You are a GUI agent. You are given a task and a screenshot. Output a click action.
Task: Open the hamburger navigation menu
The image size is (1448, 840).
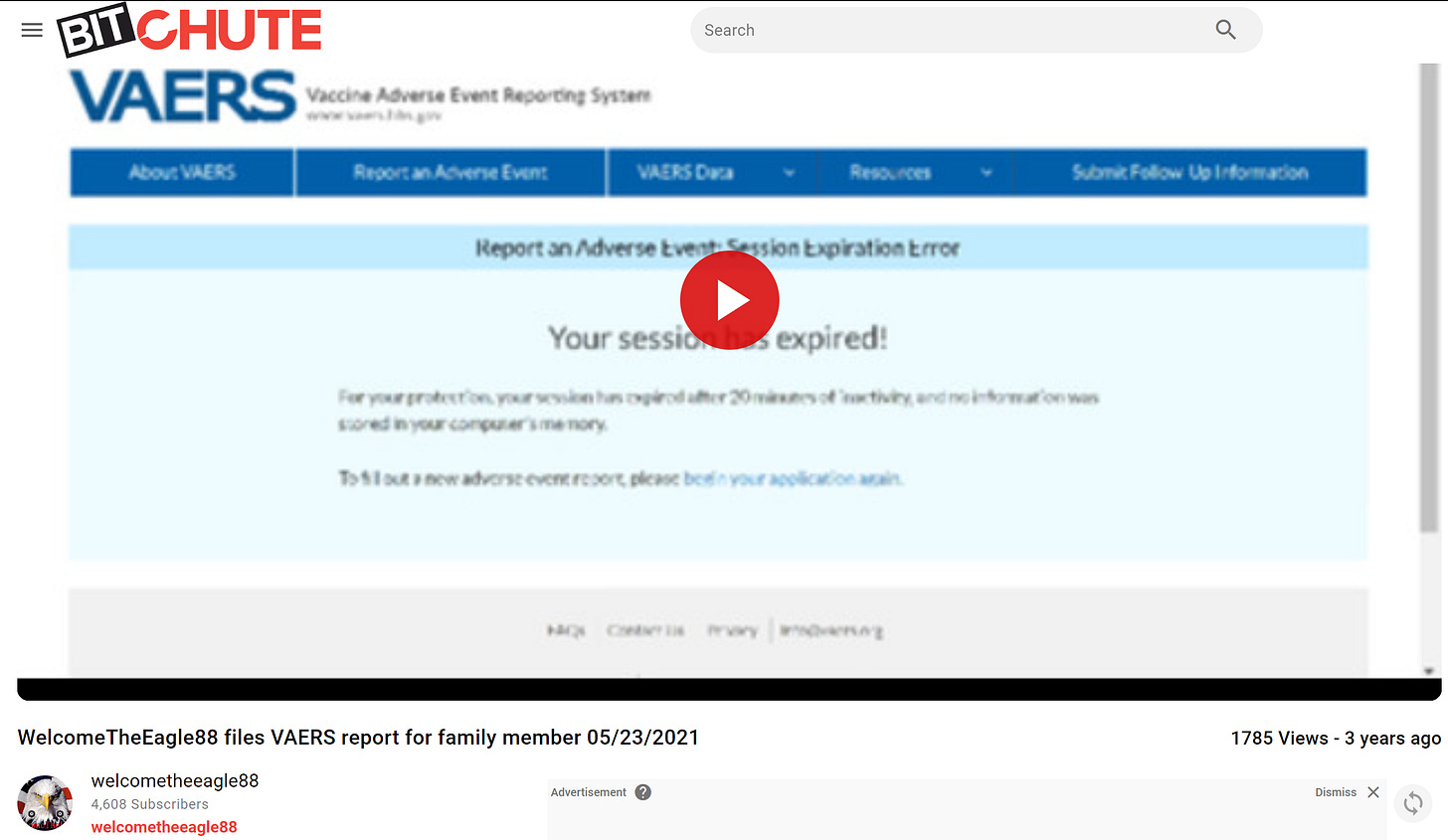coord(32,30)
